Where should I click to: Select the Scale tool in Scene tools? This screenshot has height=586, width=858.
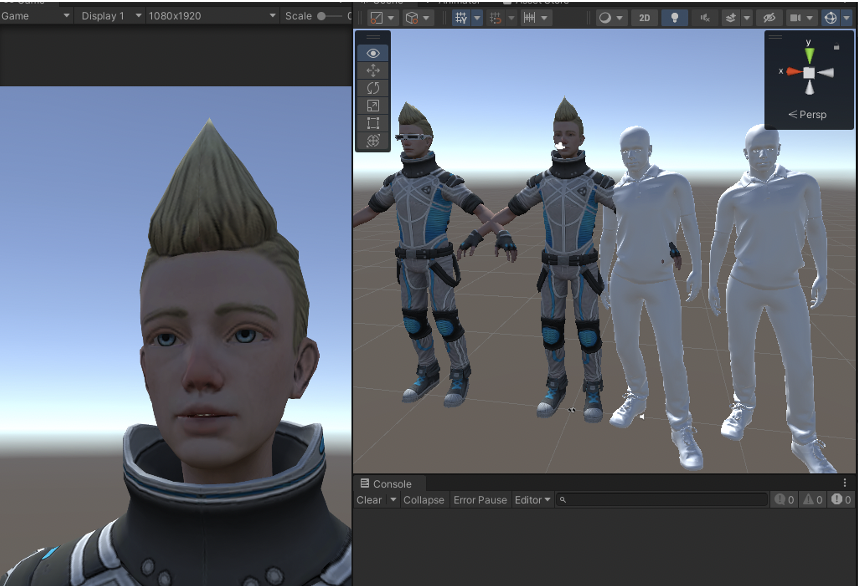373,106
